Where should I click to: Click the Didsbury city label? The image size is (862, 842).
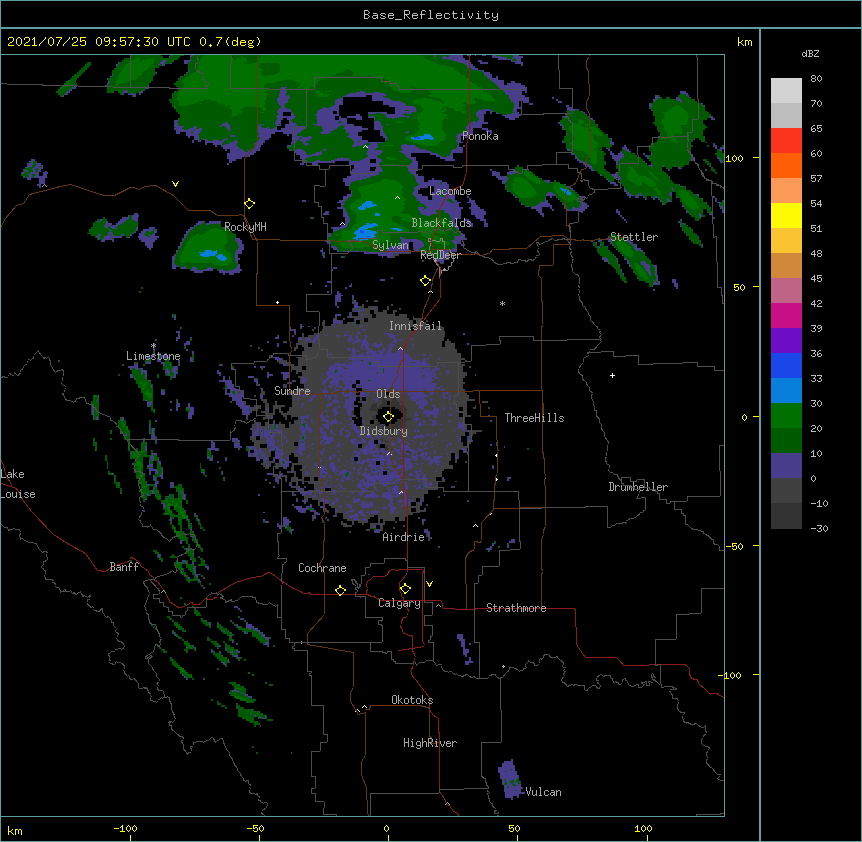(383, 431)
